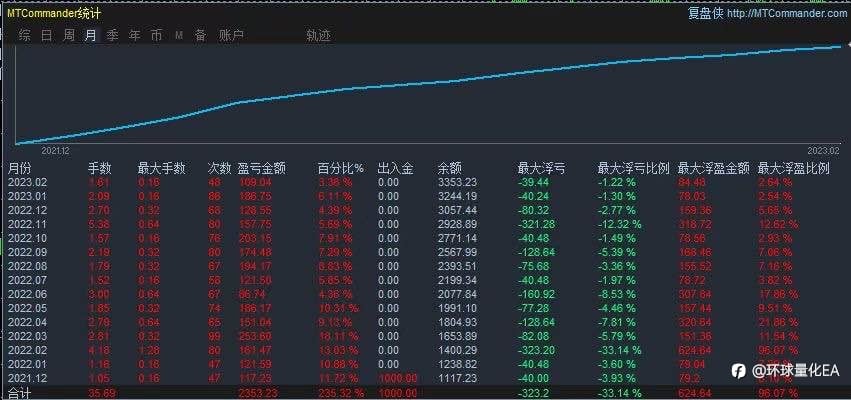The width and height of the screenshot is (851, 400).
Task: Click balance value 2771.14
Action: [457, 238]
